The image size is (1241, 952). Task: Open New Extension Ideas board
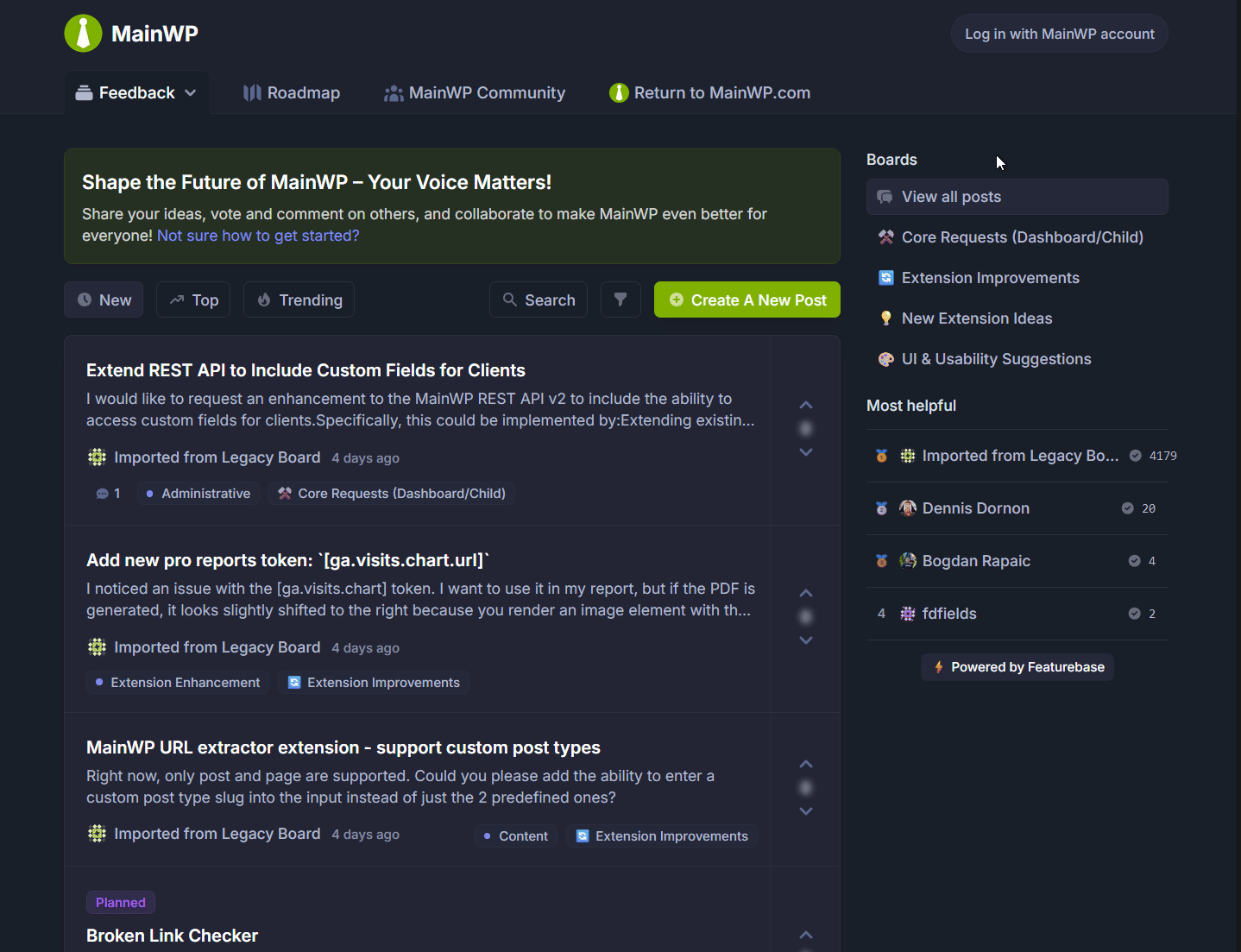(1017, 318)
